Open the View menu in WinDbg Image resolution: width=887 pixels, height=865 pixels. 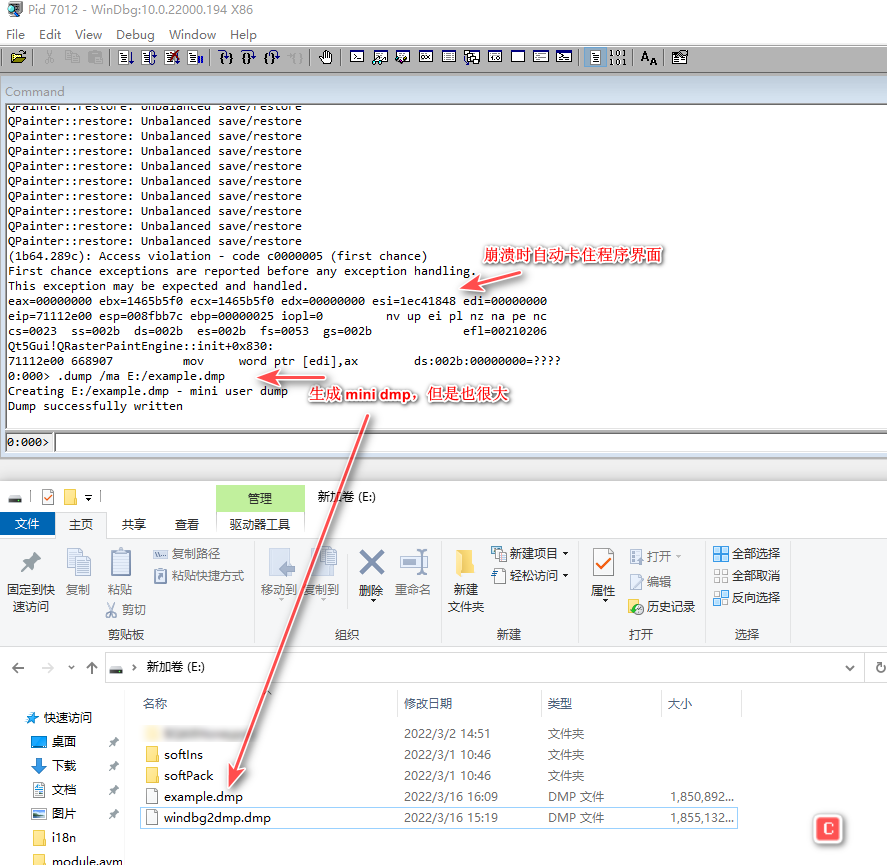pyautogui.click(x=88, y=35)
